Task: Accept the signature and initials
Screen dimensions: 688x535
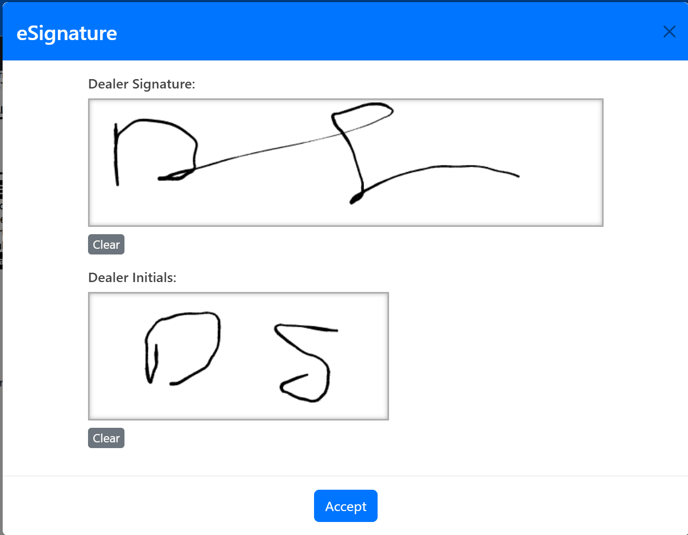Action: click(345, 506)
